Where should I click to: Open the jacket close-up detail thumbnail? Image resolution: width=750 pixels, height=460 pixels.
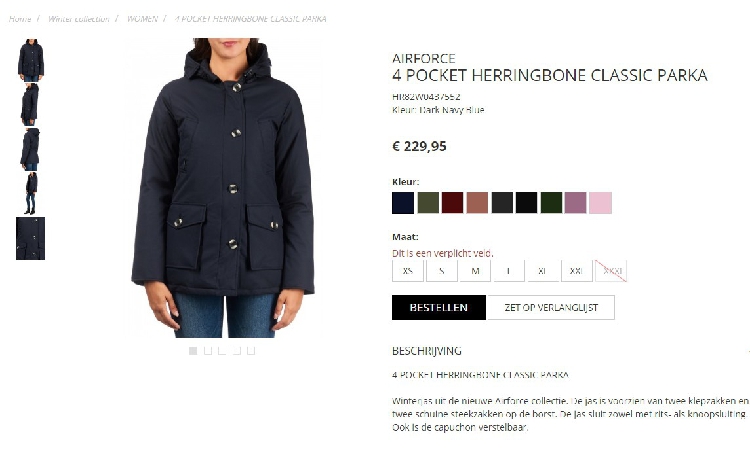31,238
